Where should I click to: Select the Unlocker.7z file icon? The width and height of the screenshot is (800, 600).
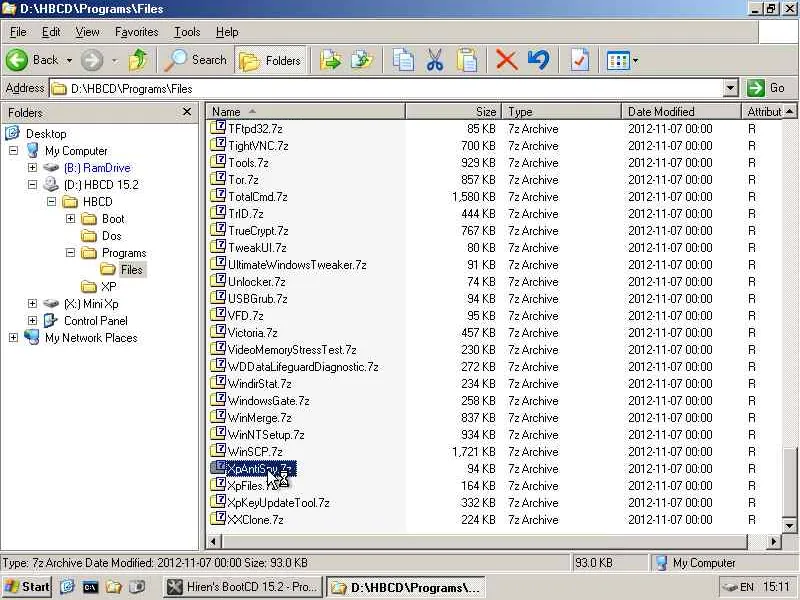[x=218, y=281]
